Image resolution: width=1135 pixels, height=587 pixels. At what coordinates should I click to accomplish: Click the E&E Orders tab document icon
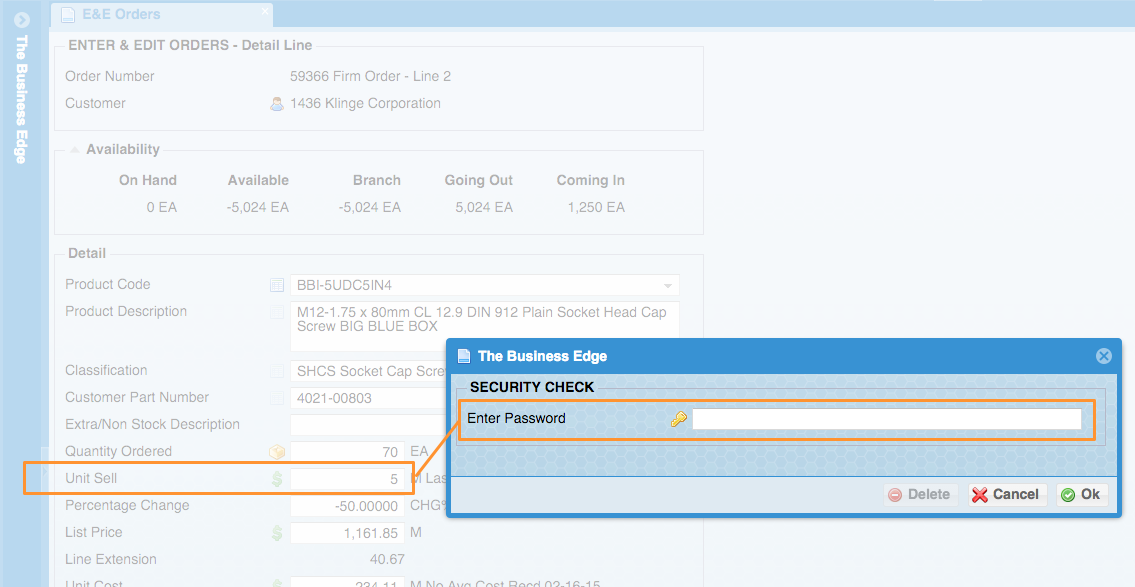pos(67,14)
